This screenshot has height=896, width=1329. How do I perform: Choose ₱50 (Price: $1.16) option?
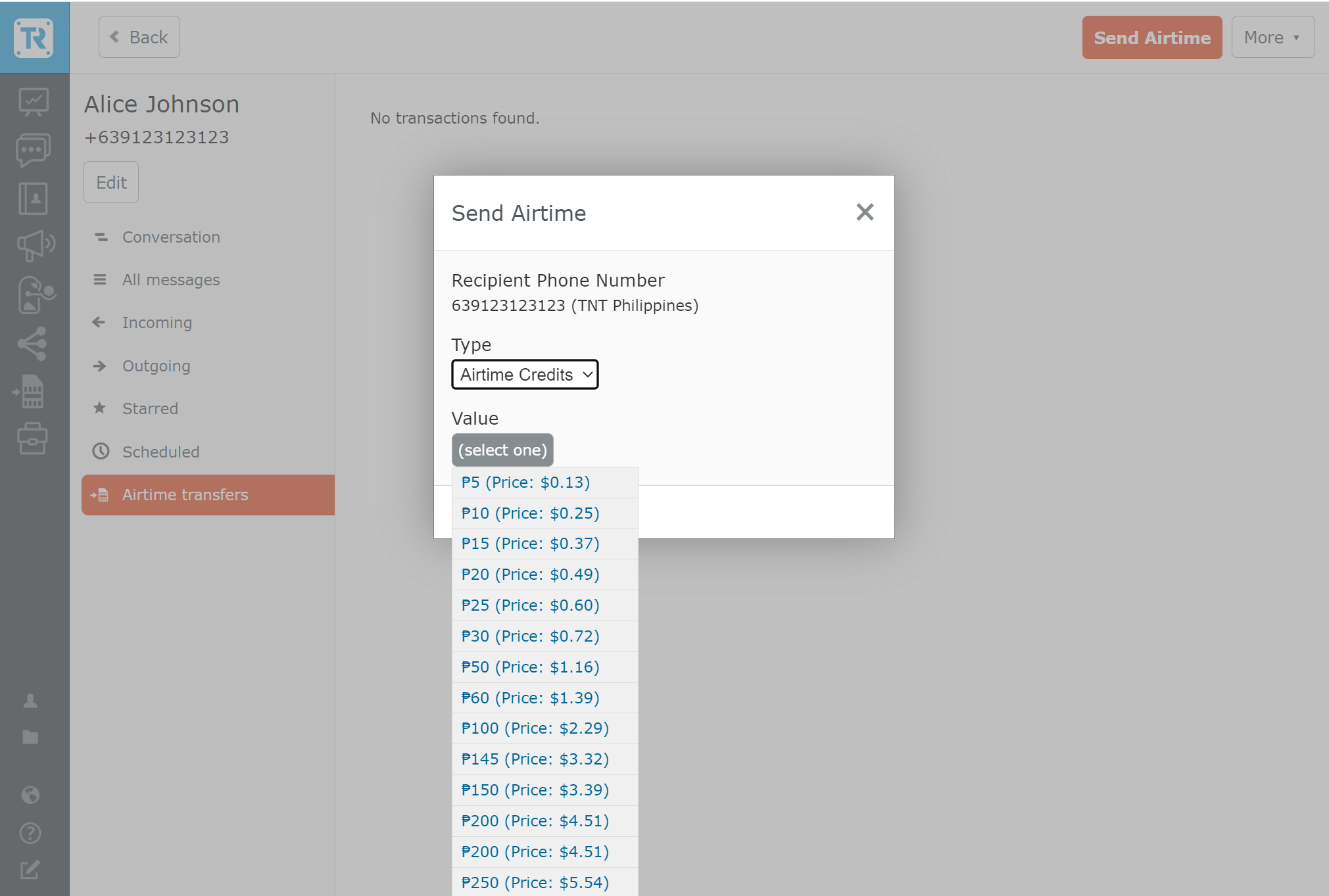coord(544,667)
